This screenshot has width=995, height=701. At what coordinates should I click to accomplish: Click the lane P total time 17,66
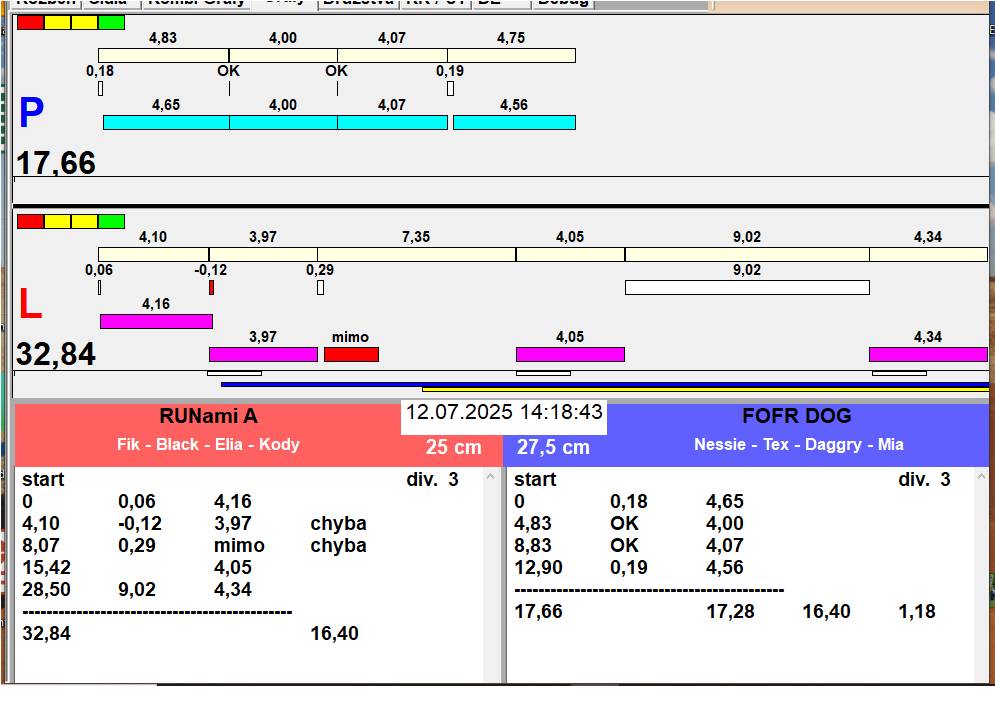tap(56, 162)
